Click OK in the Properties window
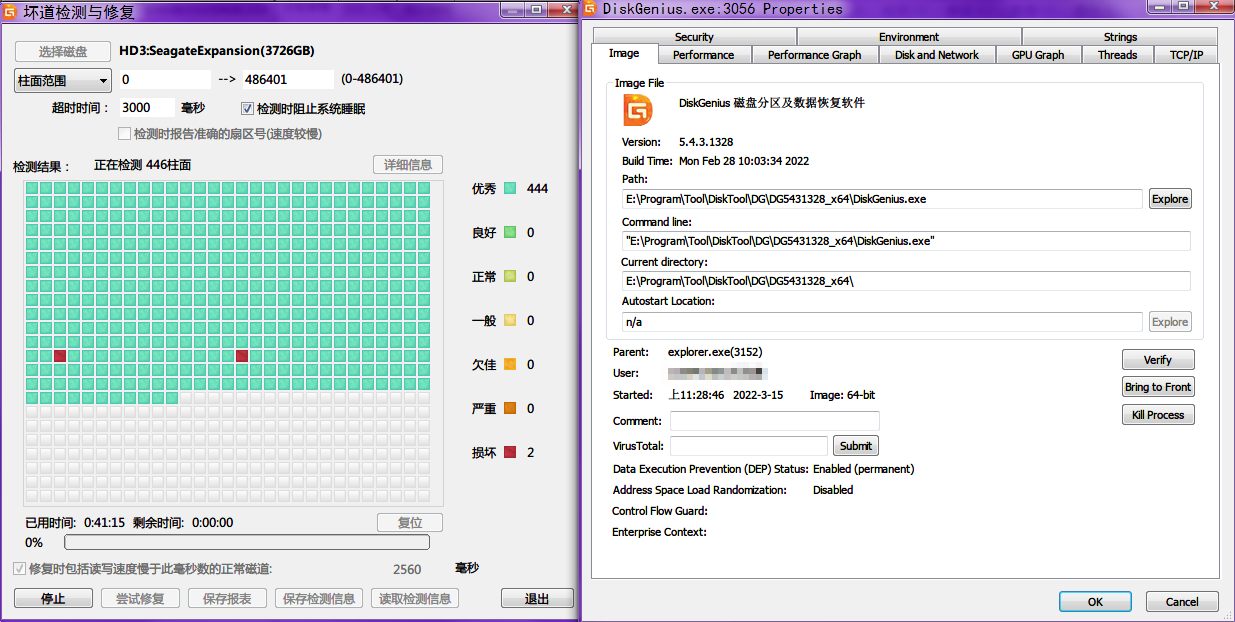This screenshot has height=622, width=1235. [1095, 601]
